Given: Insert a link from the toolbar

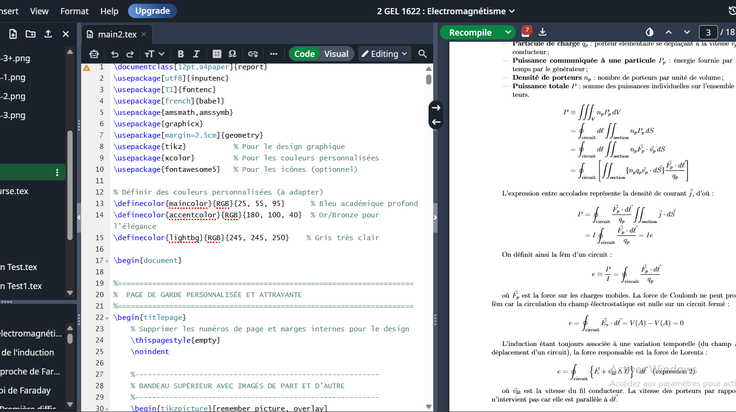Looking at the screenshot, I should [x=253, y=54].
